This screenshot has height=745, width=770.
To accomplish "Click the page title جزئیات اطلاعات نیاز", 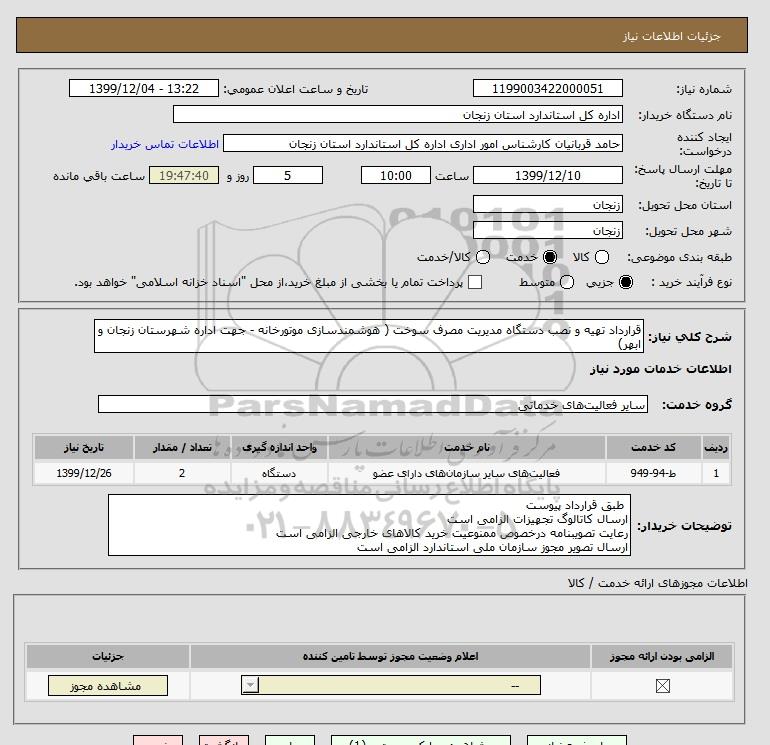I will tap(671, 36).
